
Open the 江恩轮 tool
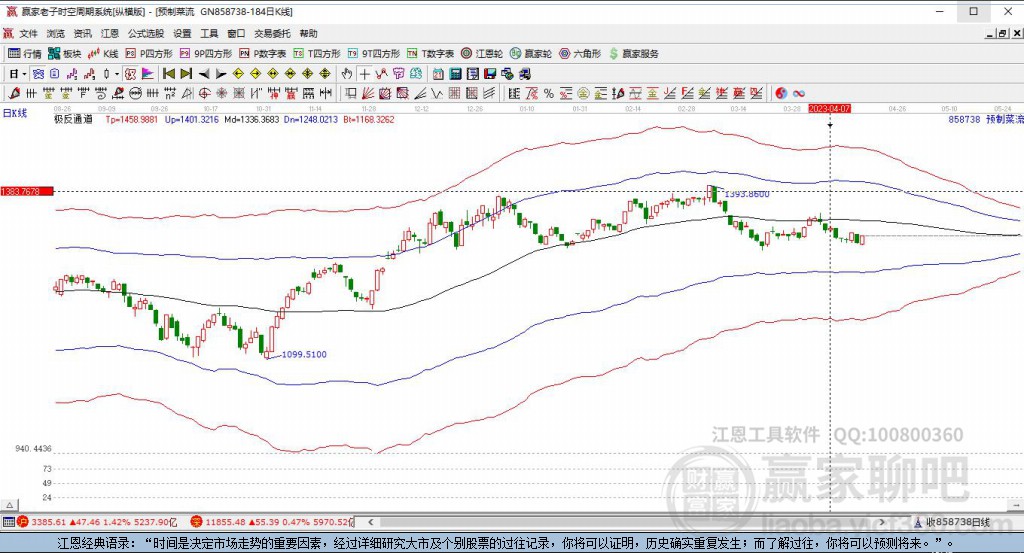click(482, 54)
